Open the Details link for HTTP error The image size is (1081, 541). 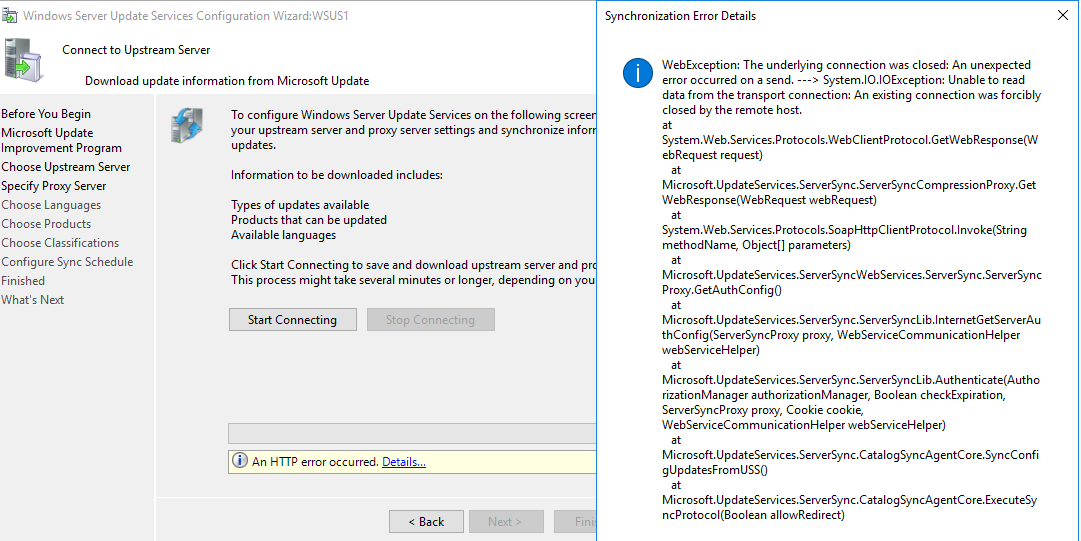point(403,462)
